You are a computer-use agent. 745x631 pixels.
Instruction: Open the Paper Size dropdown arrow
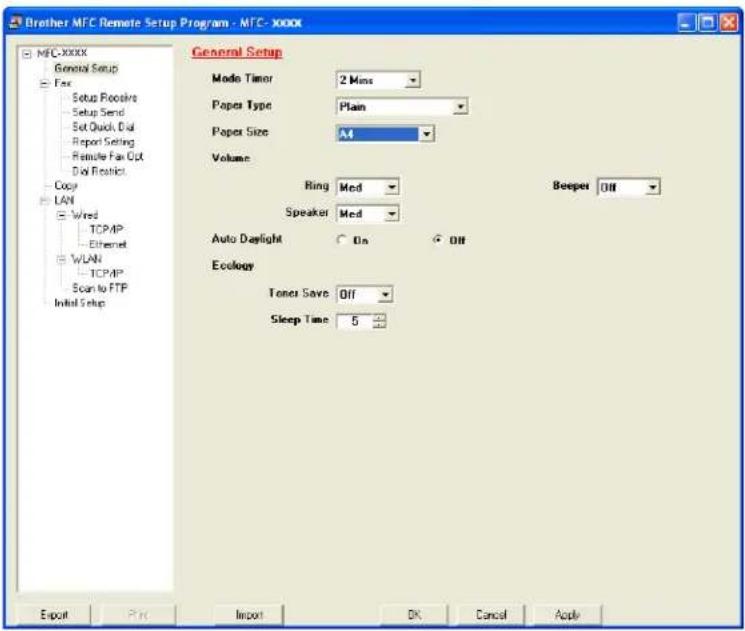(x=427, y=134)
